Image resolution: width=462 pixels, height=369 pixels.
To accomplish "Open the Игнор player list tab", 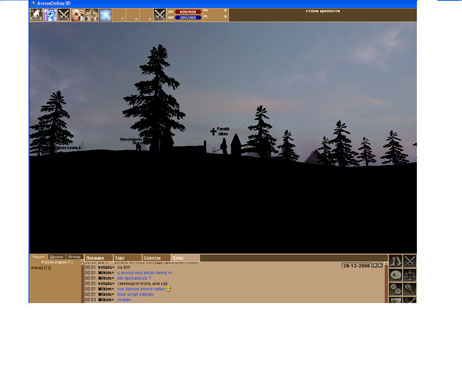I will [74, 257].
